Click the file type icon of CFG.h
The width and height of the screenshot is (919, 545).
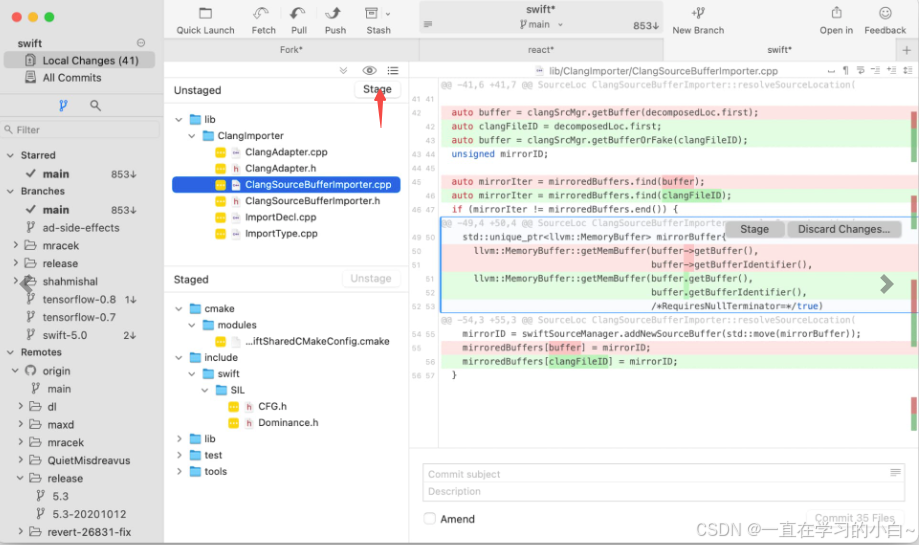tap(249, 407)
